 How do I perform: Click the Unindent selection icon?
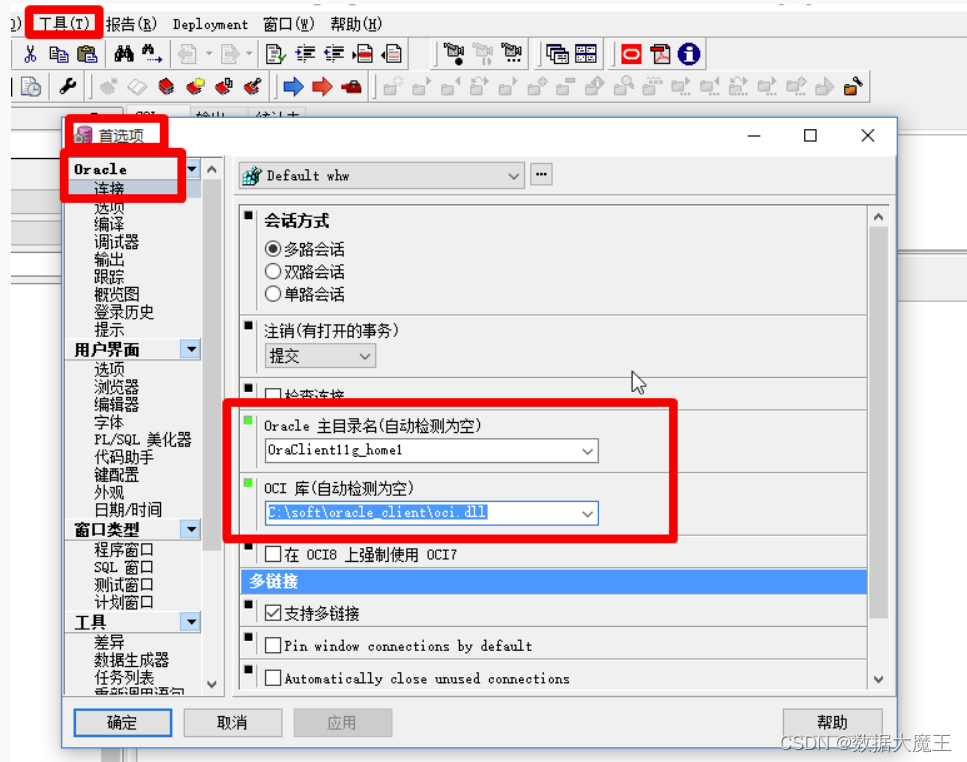[334, 55]
